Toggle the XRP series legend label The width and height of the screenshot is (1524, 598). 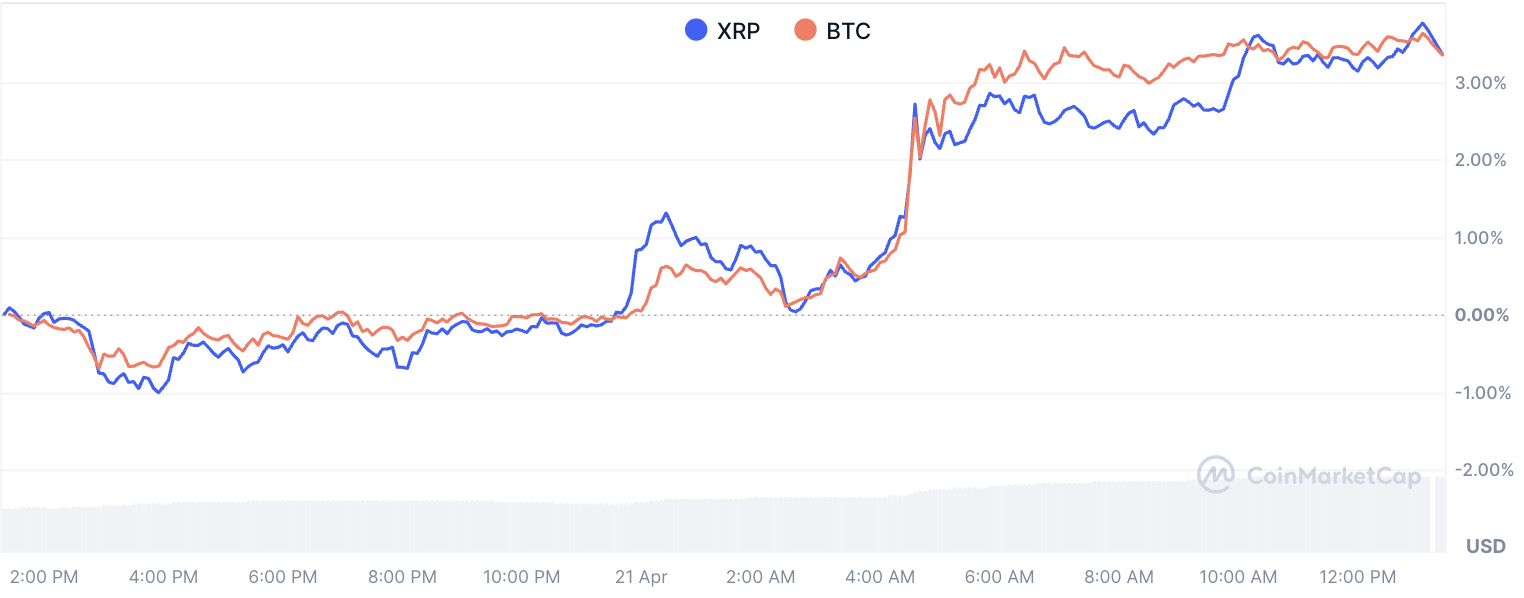[x=738, y=31]
